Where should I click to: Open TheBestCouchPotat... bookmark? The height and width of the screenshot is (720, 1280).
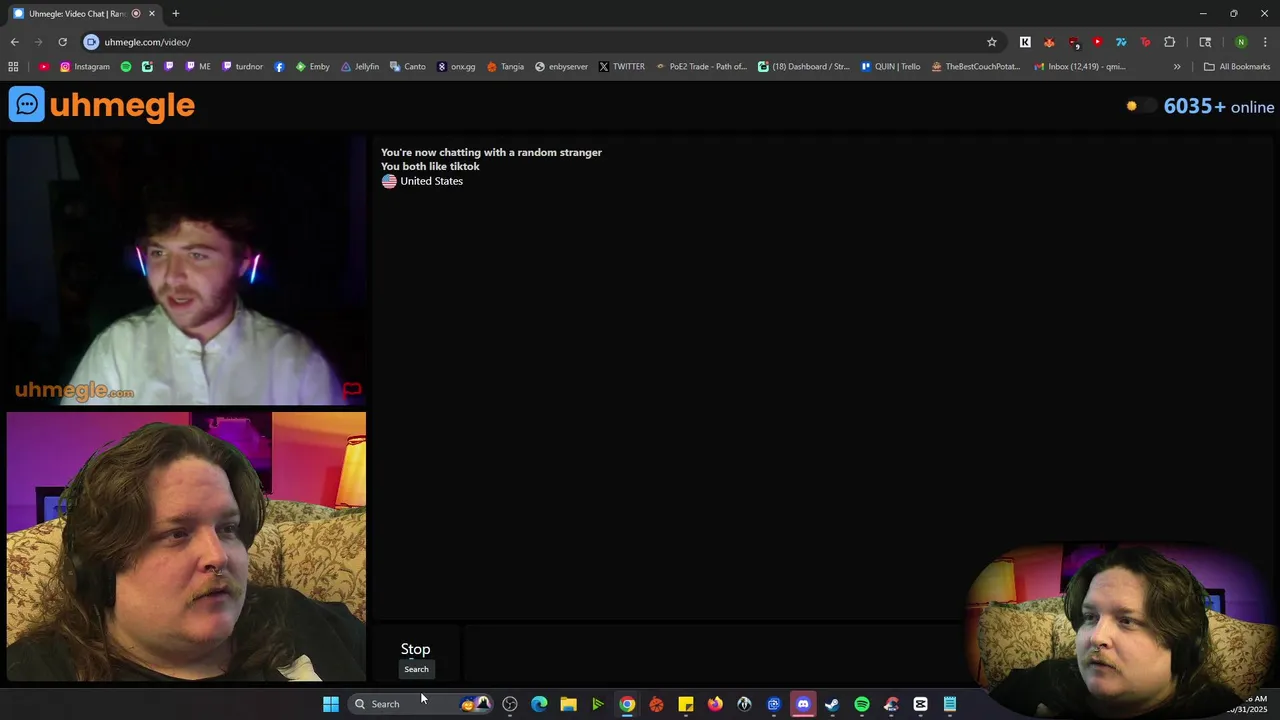pyautogui.click(x=975, y=67)
